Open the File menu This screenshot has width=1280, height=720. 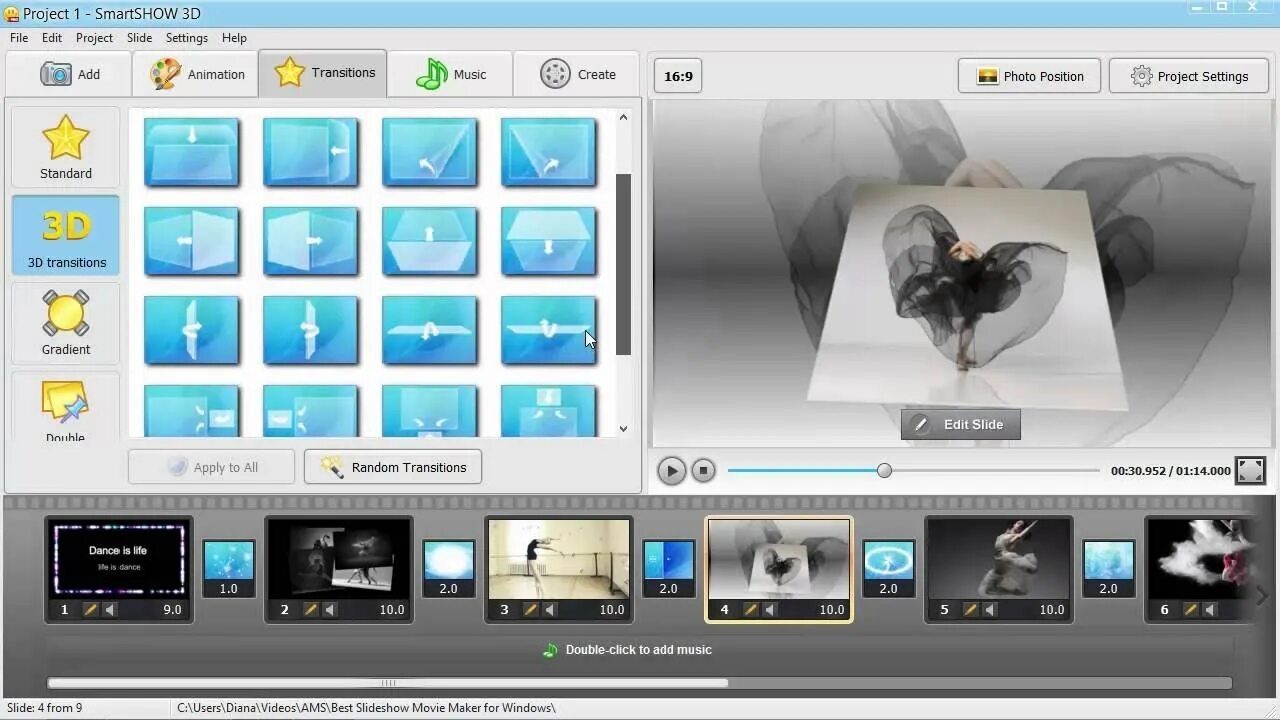(x=19, y=38)
